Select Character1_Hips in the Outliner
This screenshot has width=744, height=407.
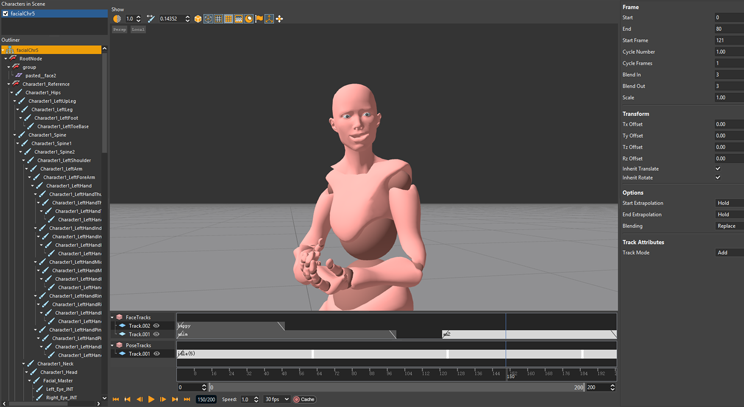point(42,93)
